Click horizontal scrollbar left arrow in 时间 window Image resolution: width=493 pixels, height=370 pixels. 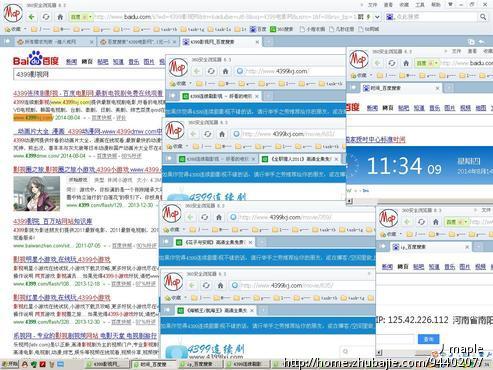(x=349, y=201)
